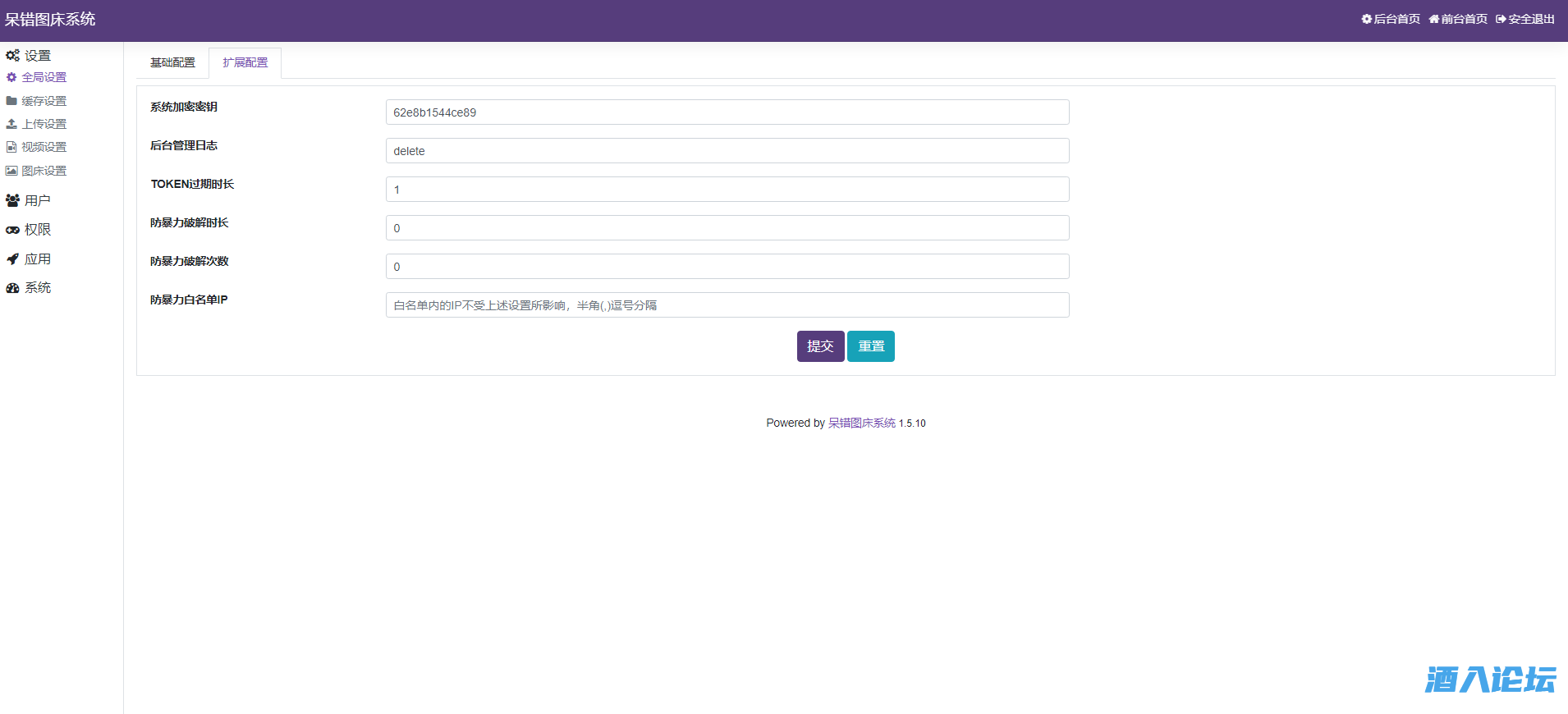This screenshot has width=1568, height=714.
Task: Expand the 用户 sidebar menu
Action: 37,200
